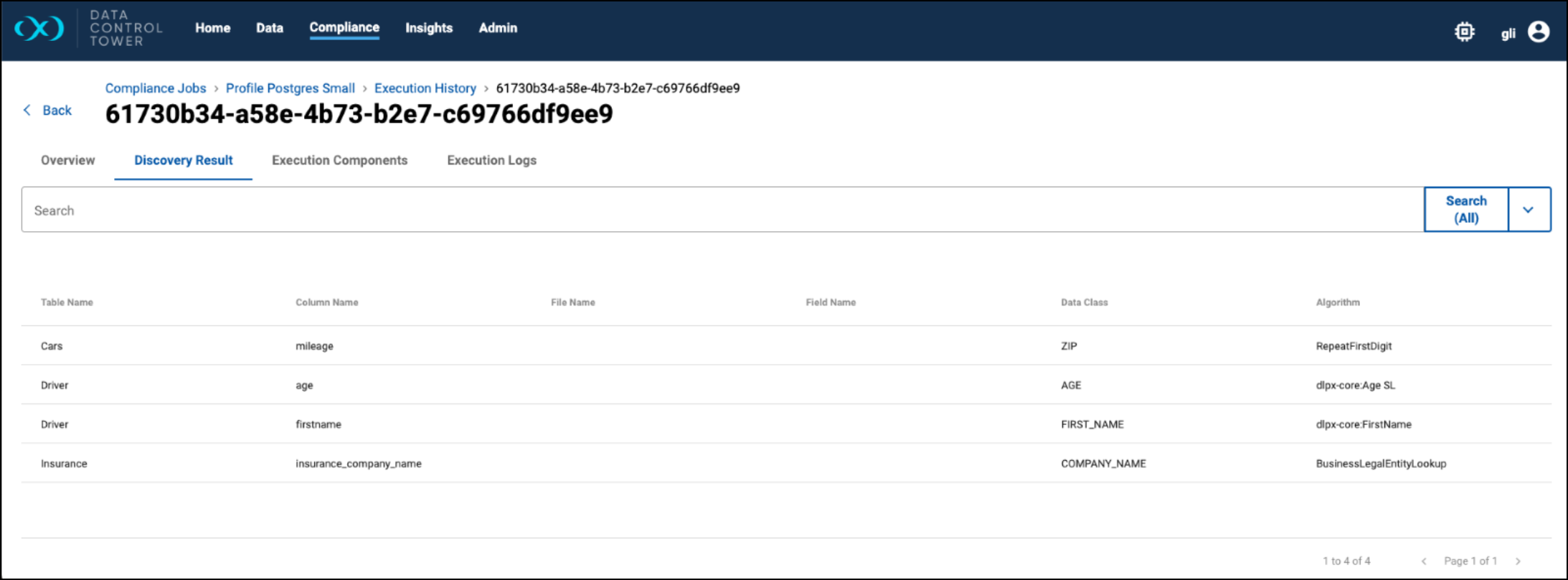Open the Execution Components tab
The height and width of the screenshot is (580, 1568).
[339, 160]
